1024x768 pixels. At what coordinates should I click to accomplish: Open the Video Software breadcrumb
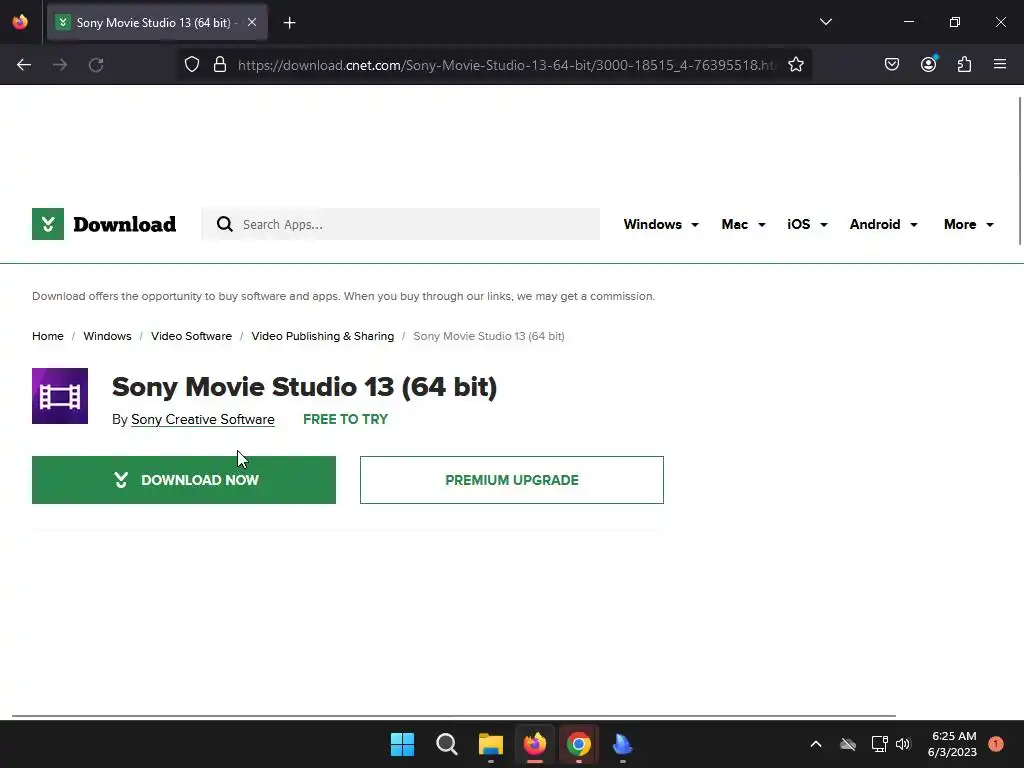point(191,336)
